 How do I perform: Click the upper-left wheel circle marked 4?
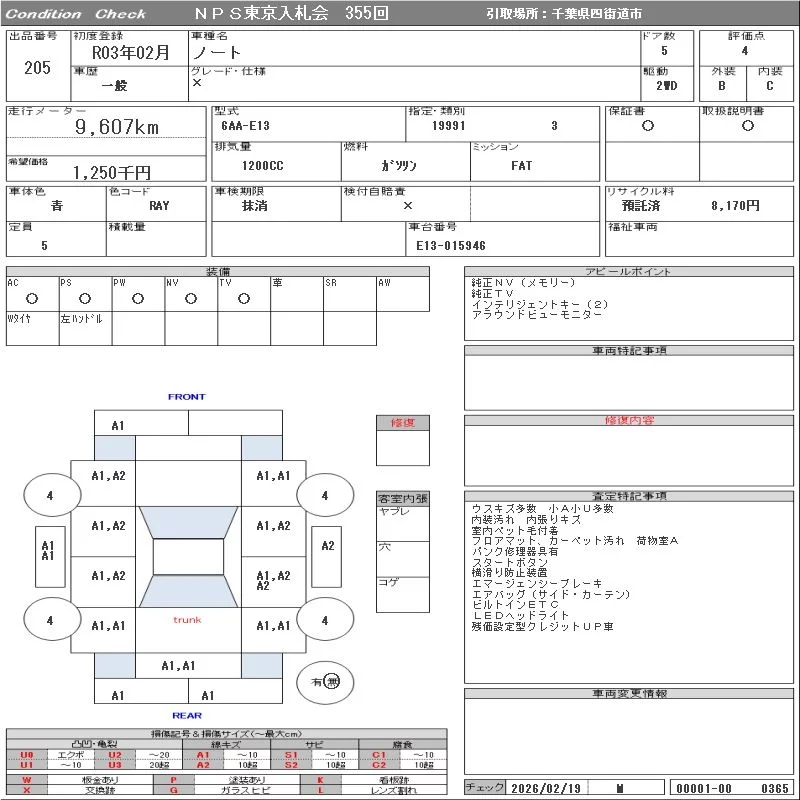pos(50,495)
